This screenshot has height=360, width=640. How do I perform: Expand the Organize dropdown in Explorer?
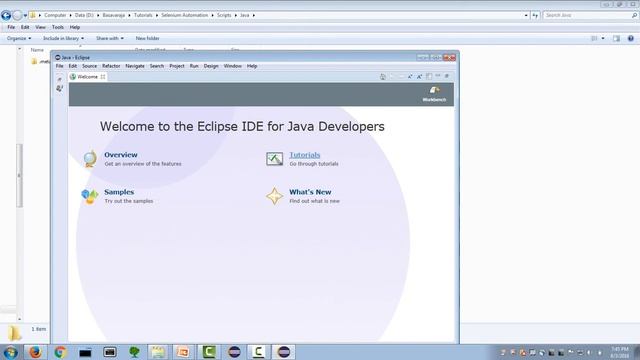pos(19,38)
